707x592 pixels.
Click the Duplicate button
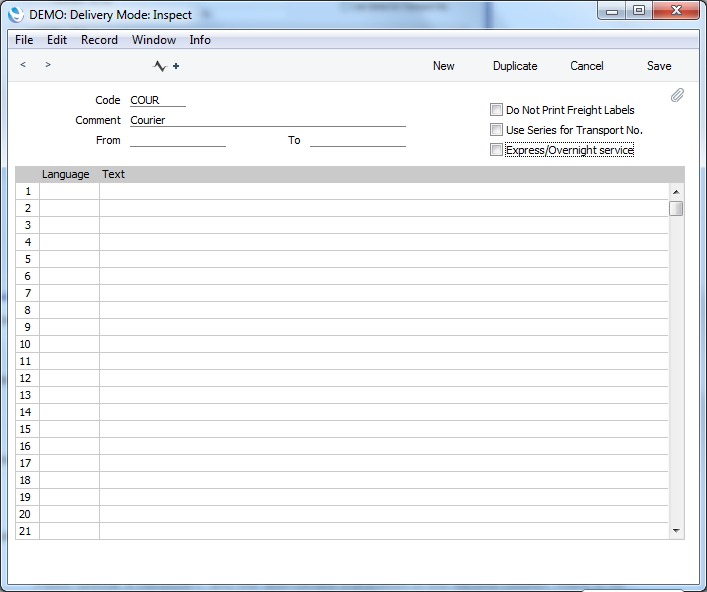click(515, 66)
